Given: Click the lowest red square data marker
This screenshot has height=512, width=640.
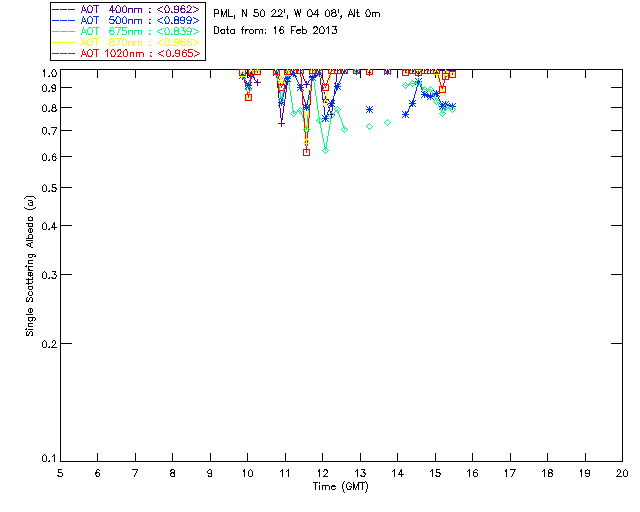Looking at the screenshot, I should 307,152.
